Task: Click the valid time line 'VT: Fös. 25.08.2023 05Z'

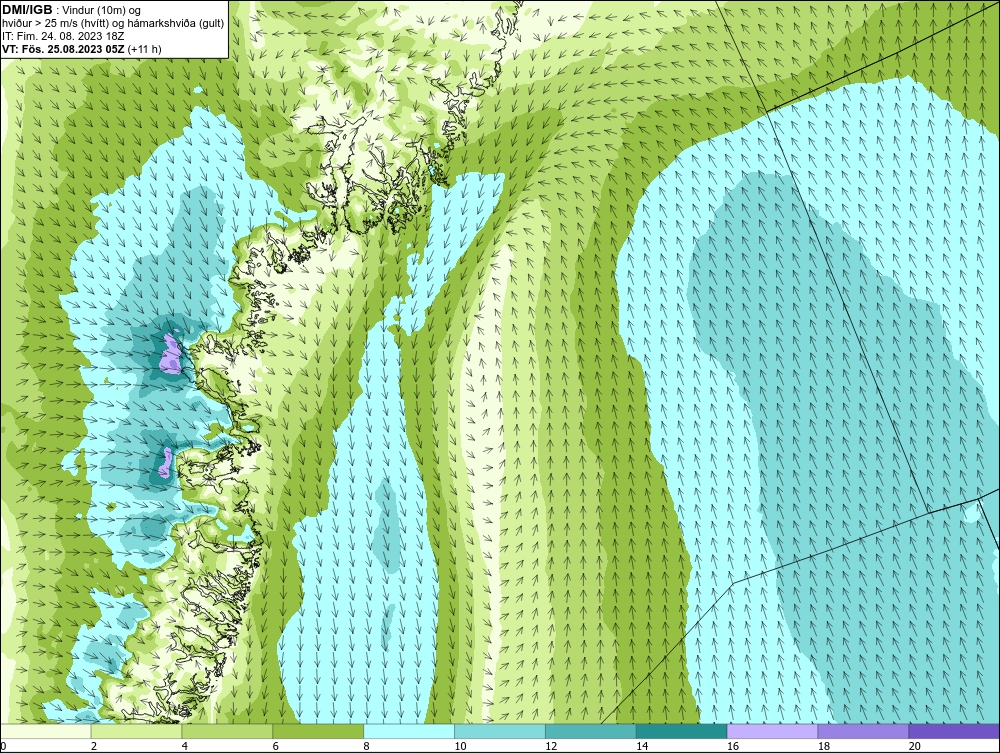Action: pyautogui.click(x=64, y=49)
